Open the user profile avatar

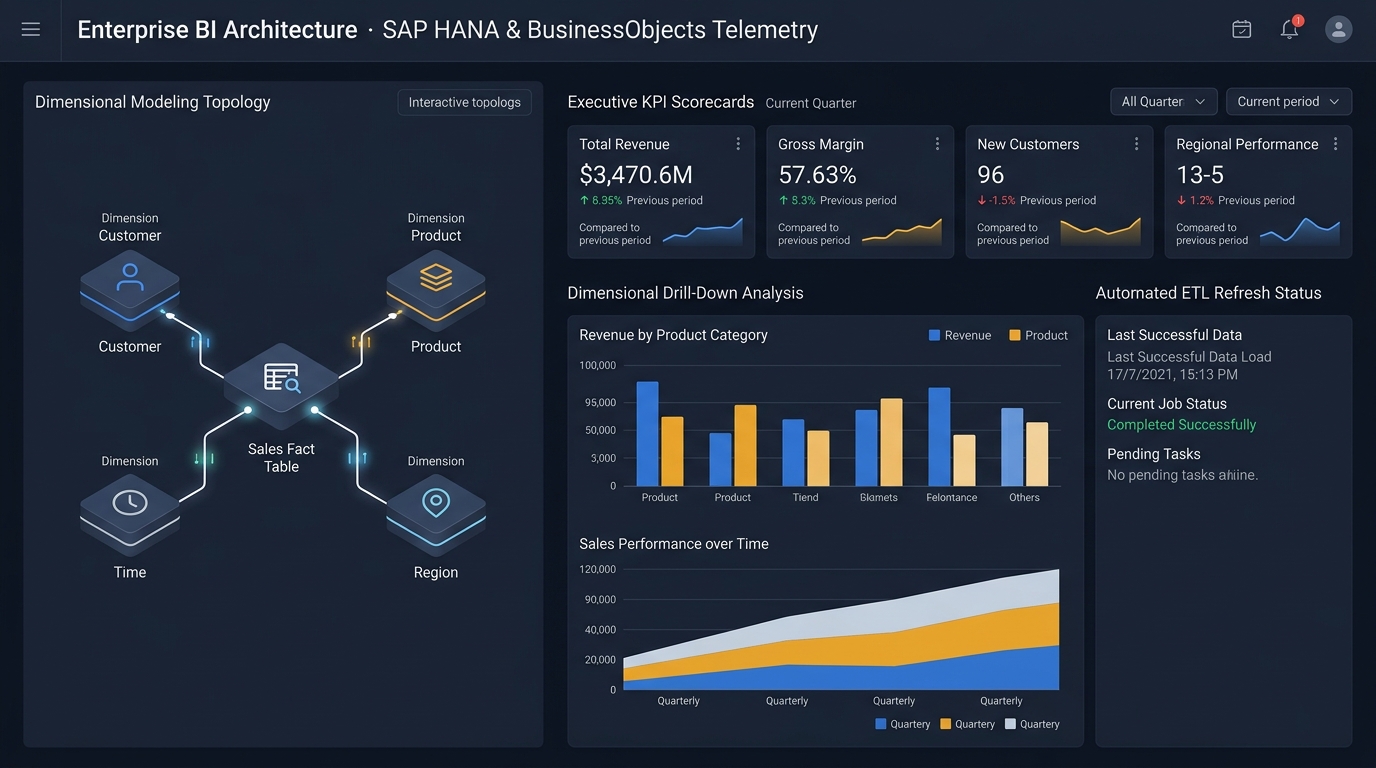[1338, 29]
